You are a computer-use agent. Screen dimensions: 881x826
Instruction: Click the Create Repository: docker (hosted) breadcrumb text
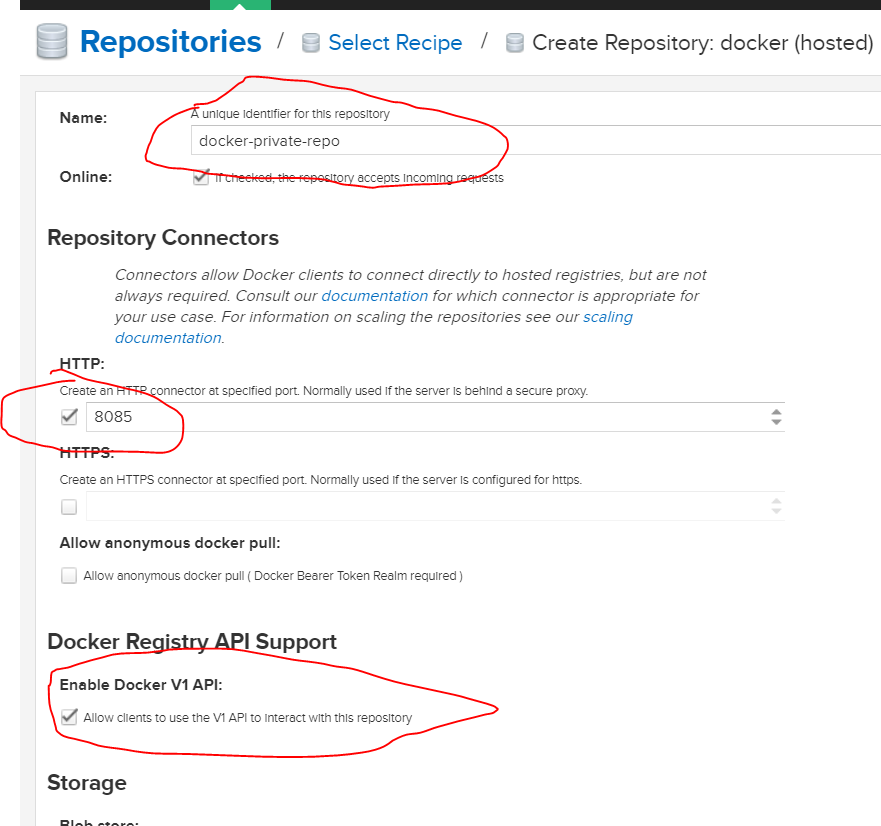[x=700, y=42]
